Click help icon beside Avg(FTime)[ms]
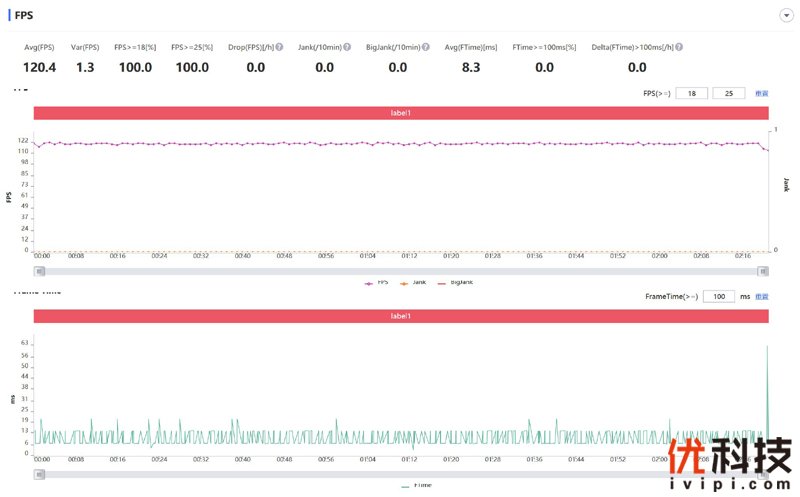The height and width of the screenshot is (497, 800). (x=502, y=47)
